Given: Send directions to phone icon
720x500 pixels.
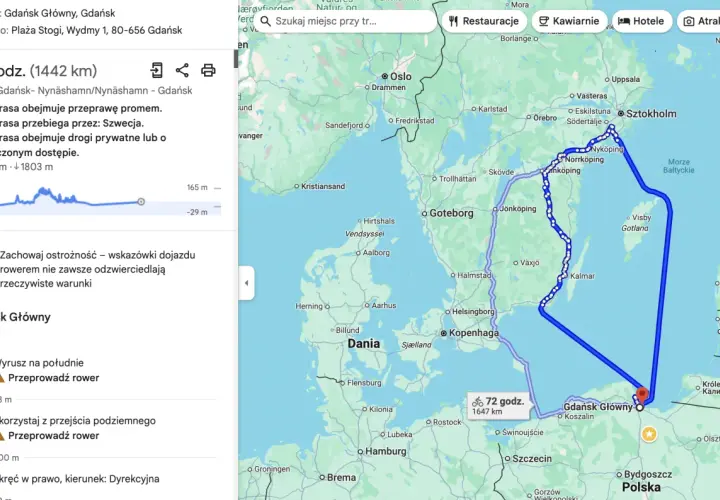Looking at the screenshot, I should 157,70.
